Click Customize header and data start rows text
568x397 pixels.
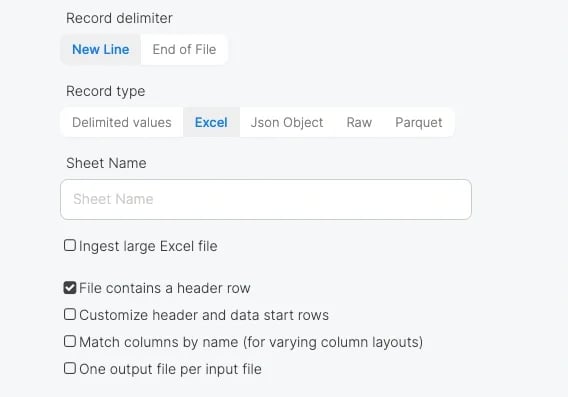point(204,315)
